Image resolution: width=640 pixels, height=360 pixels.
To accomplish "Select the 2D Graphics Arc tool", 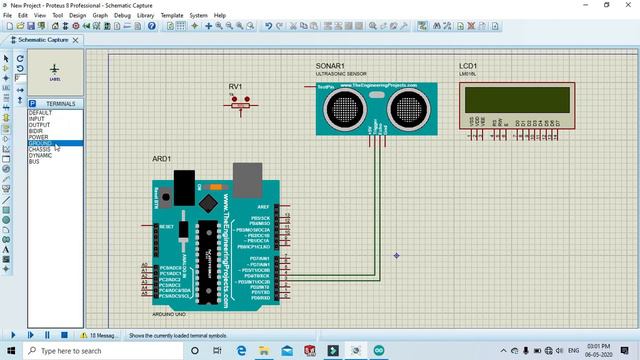I will (6, 230).
